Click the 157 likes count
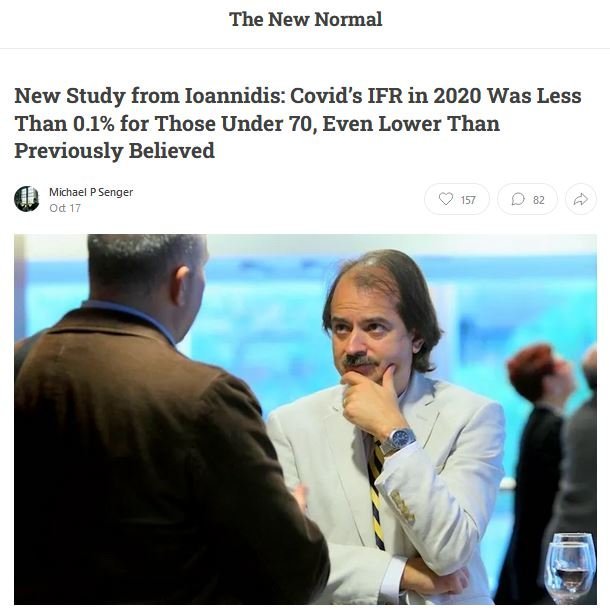The width and height of the screenshot is (610, 611). (468, 200)
